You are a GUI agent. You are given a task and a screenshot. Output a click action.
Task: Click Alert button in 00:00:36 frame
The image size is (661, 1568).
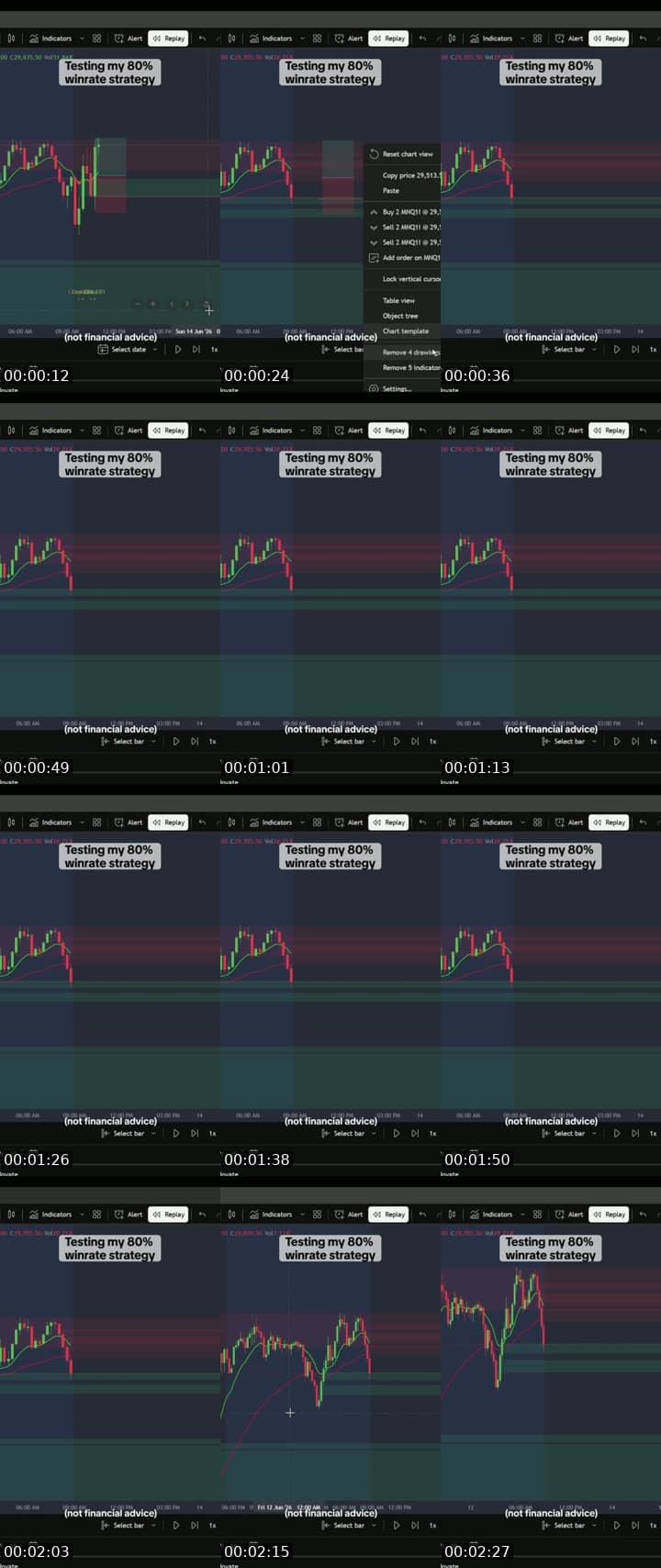(x=569, y=39)
